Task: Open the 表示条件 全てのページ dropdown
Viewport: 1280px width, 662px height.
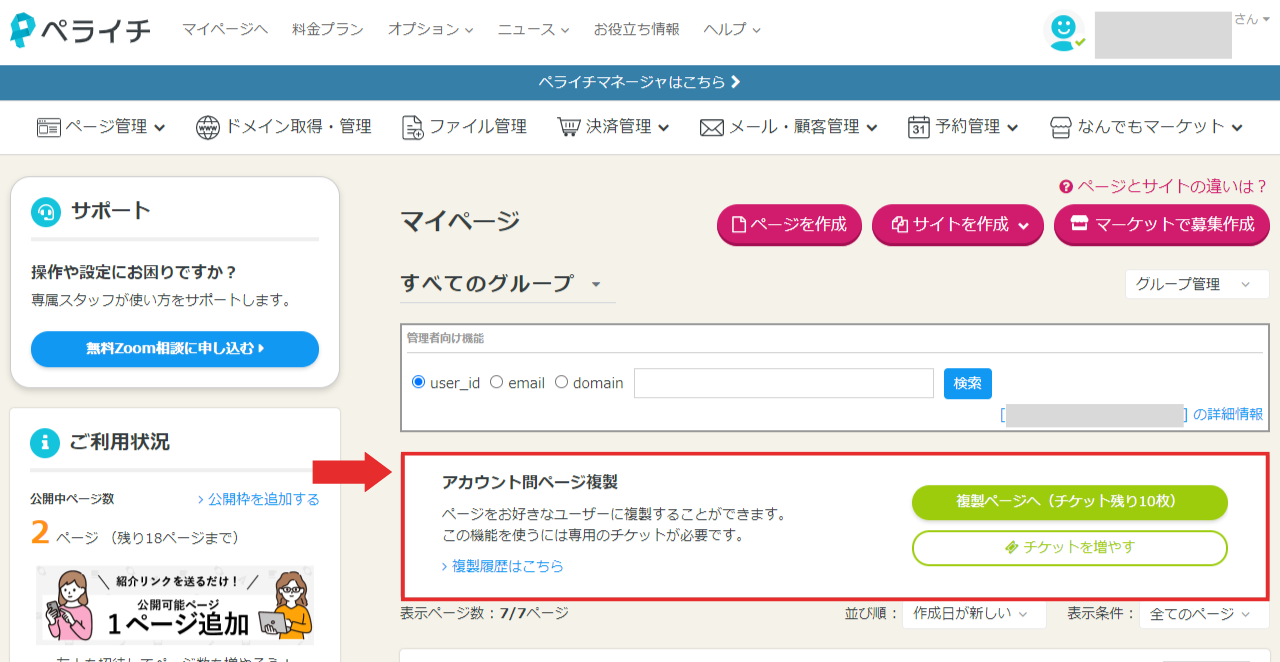Action: tap(1204, 614)
